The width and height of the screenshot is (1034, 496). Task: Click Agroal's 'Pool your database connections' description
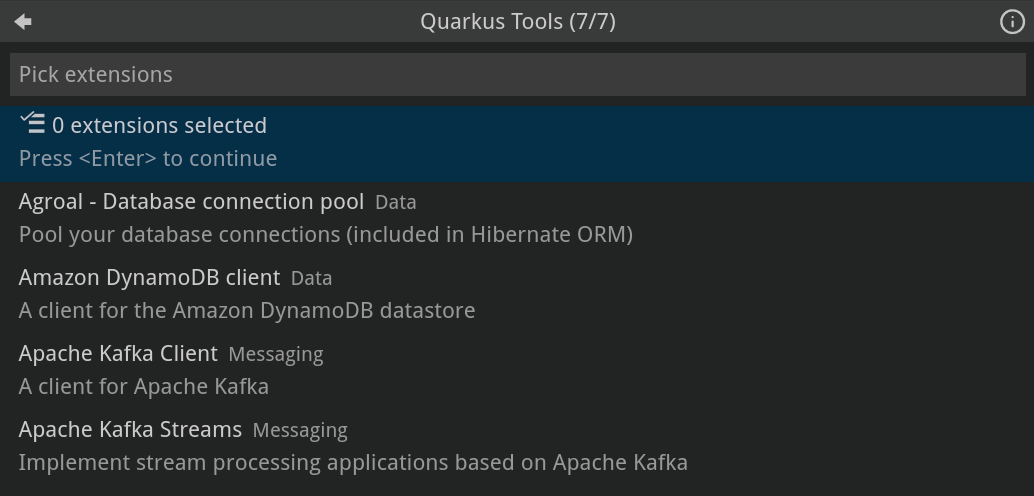coord(325,235)
